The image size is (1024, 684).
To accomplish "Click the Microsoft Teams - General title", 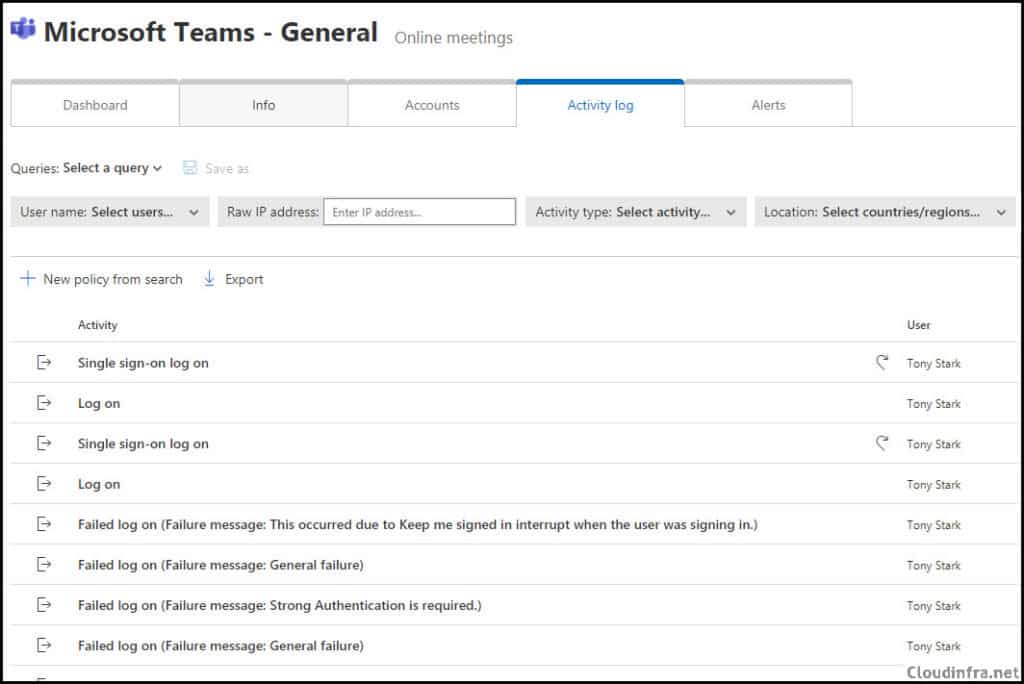I will pyautogui.click(x=211, y=32).
